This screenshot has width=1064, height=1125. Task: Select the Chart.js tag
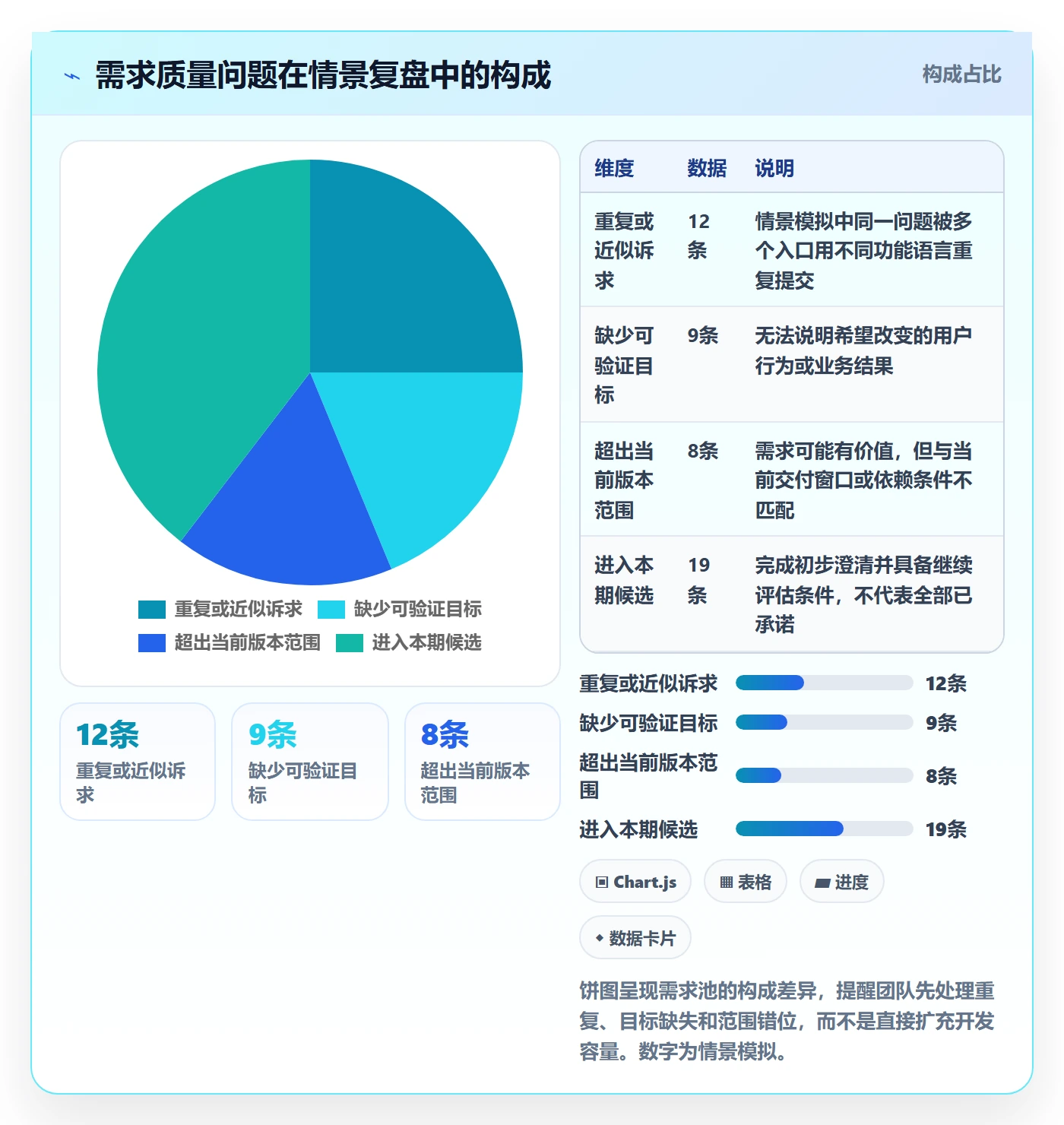point(635,882)
